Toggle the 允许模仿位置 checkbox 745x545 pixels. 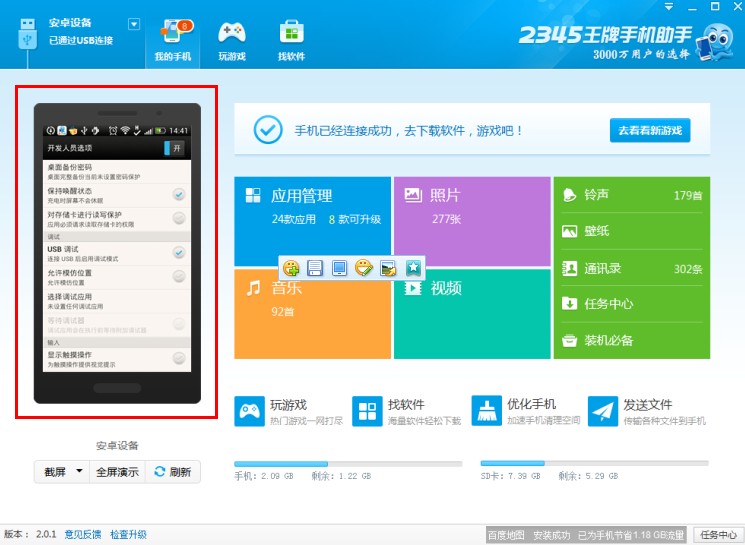179,276
